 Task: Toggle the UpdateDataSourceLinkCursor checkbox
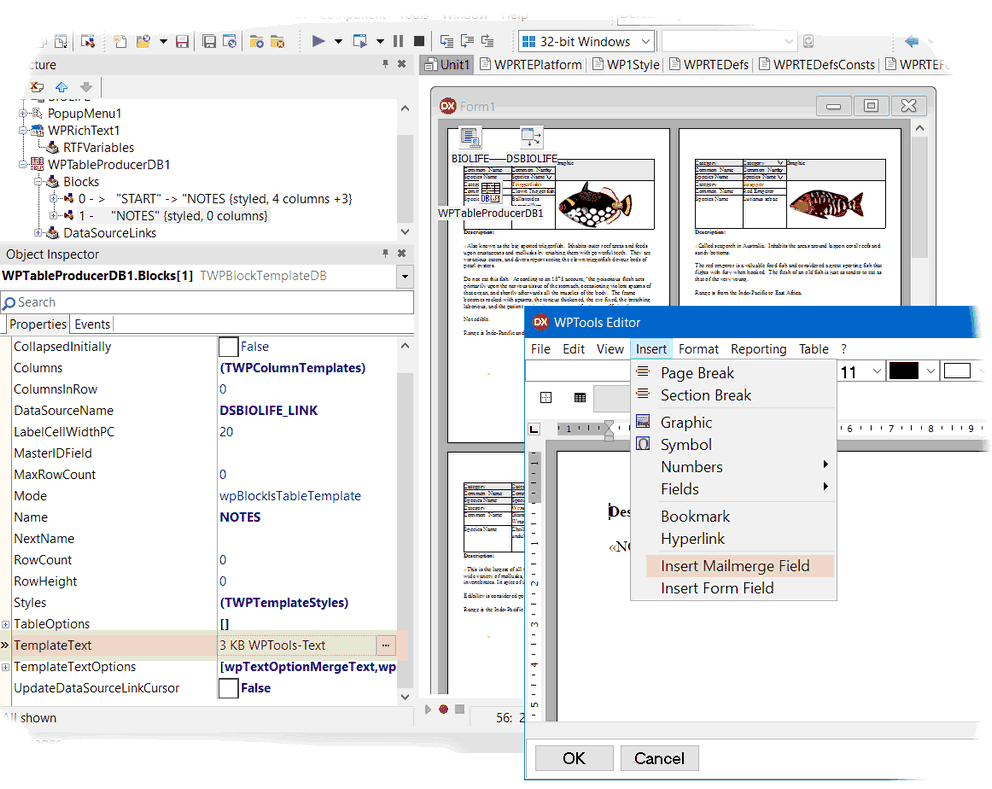228,688
